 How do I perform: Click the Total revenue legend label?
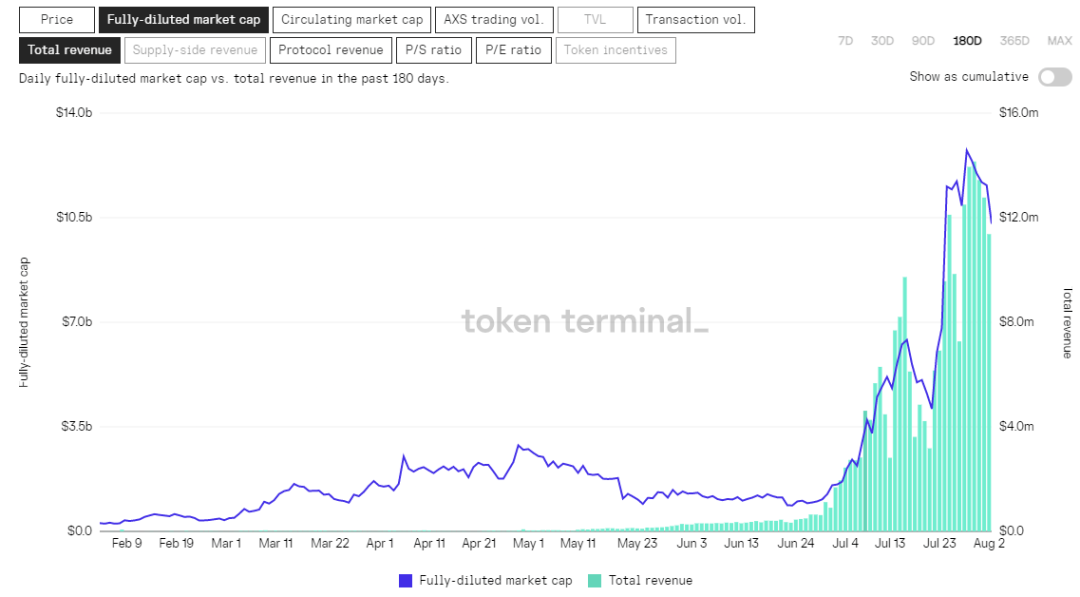(650, 581)
